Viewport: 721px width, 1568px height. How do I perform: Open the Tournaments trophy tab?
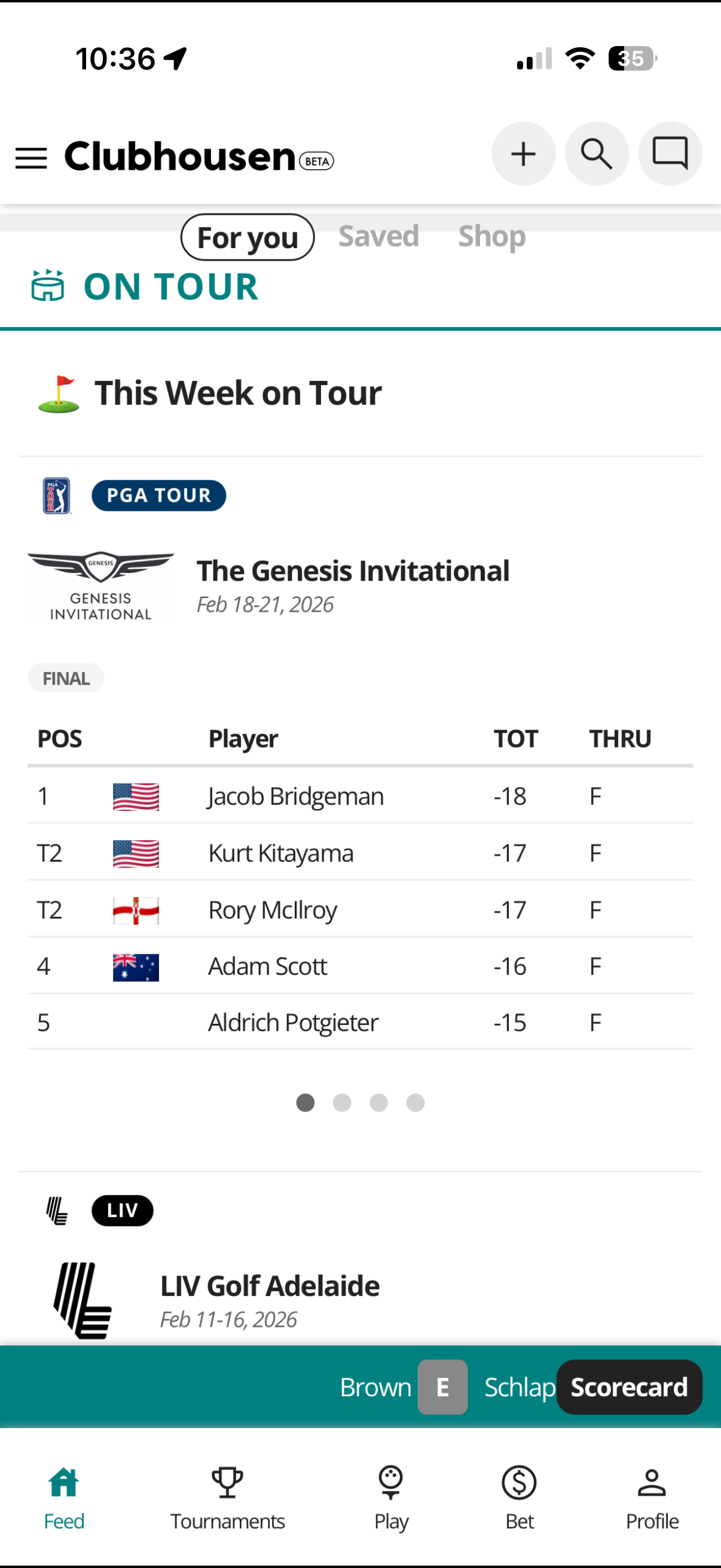point(228,1497)
